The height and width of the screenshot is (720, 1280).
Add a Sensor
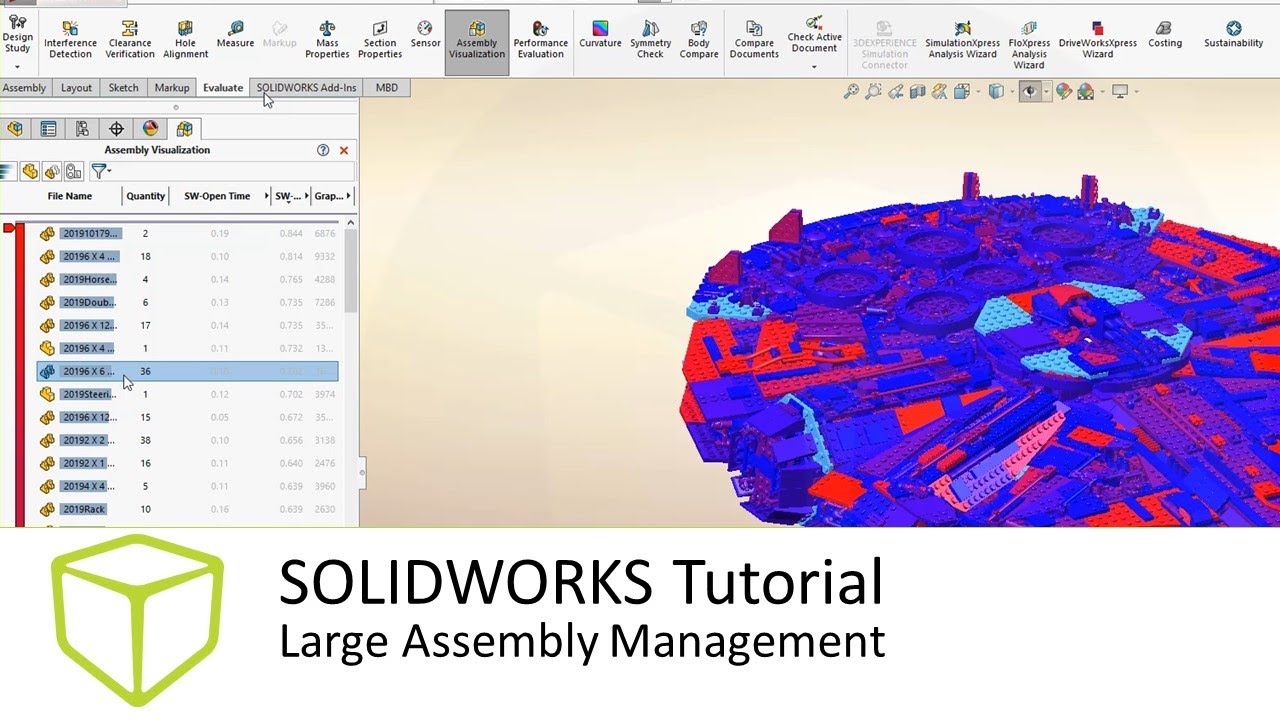(425, 35)
